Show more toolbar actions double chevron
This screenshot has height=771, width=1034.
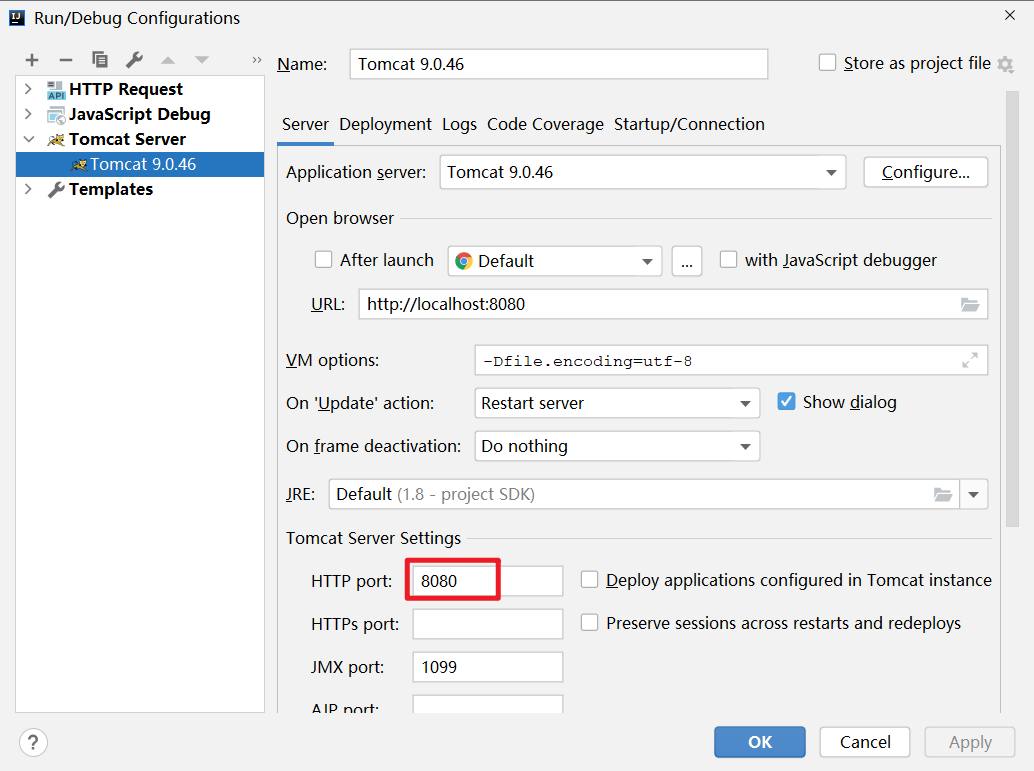click(x=257, y=60)
